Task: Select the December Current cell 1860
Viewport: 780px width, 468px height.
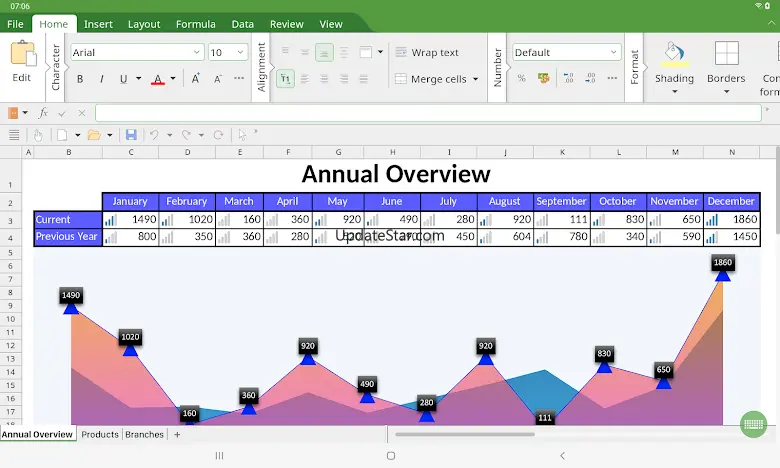Action: tap(732, 219)
